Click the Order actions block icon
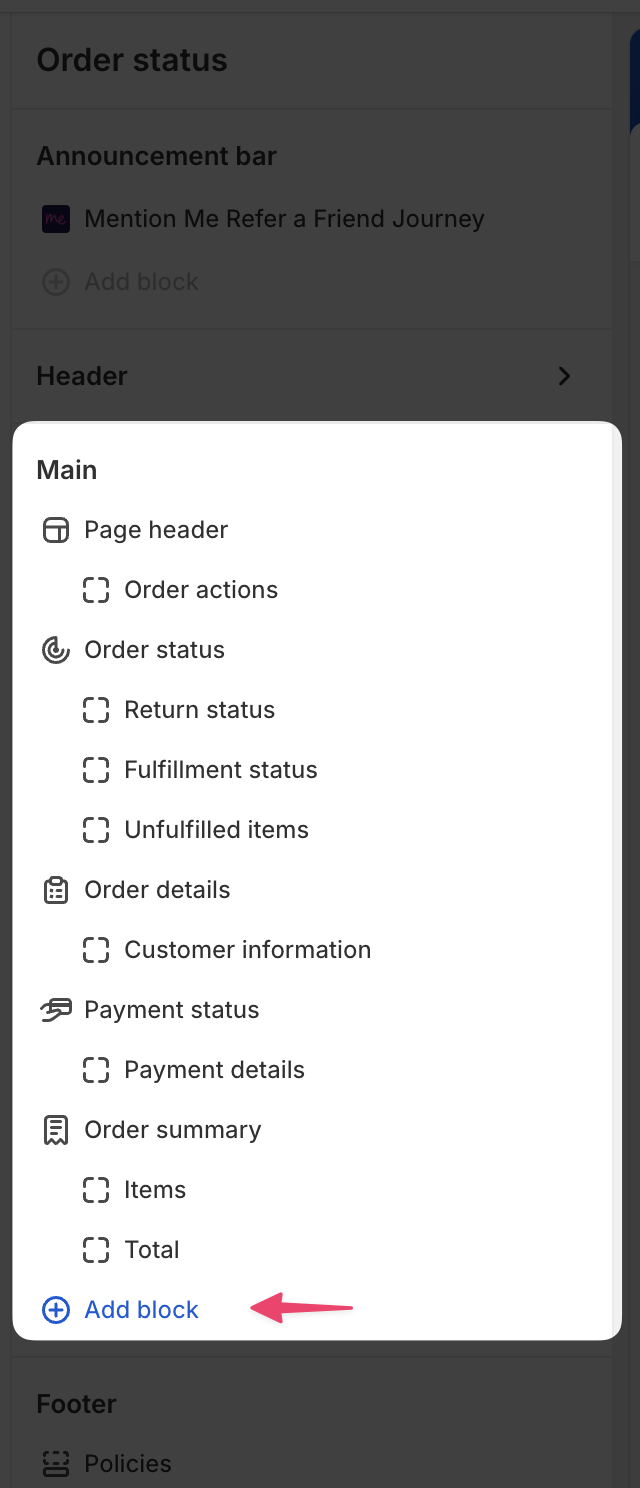 point(95,590)
